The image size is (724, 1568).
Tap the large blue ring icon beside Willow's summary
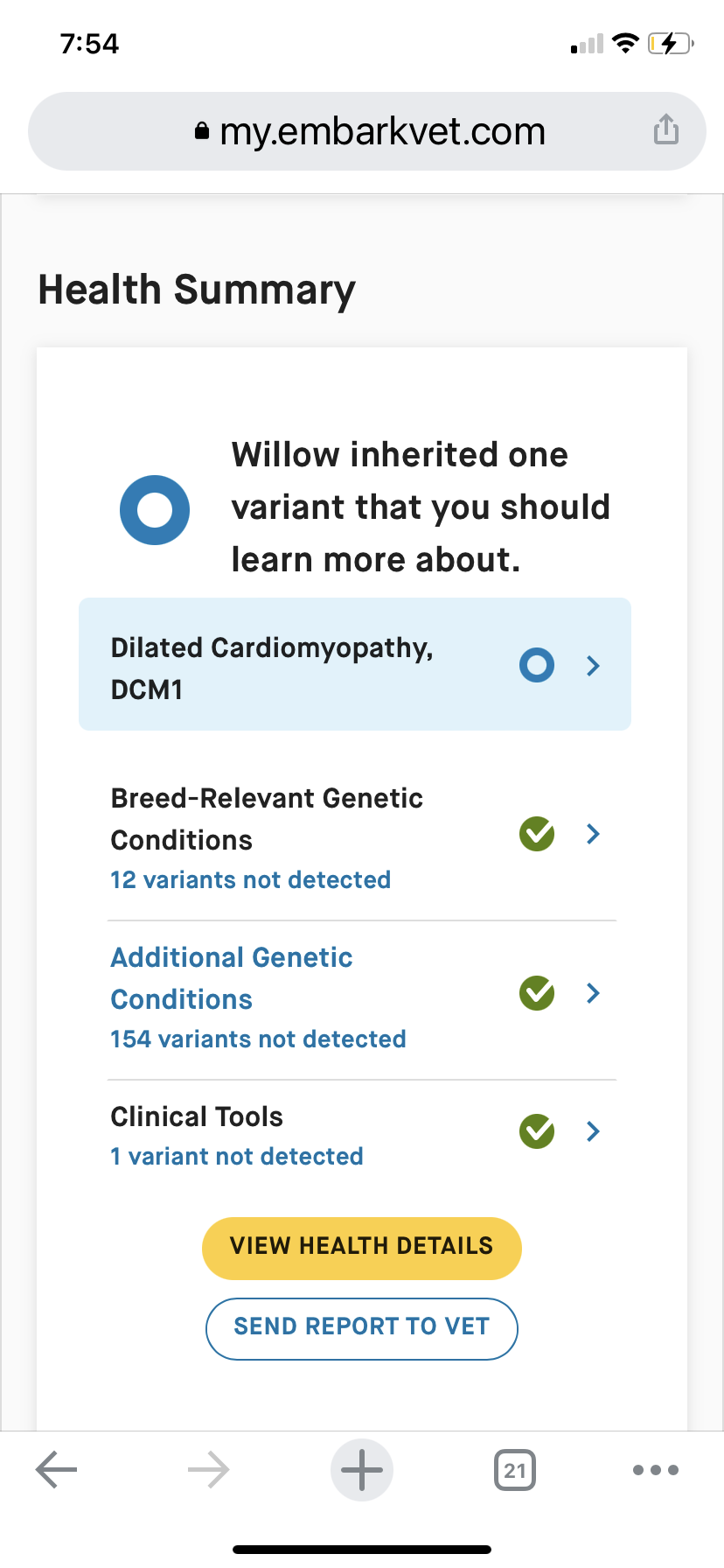(155, 510)
